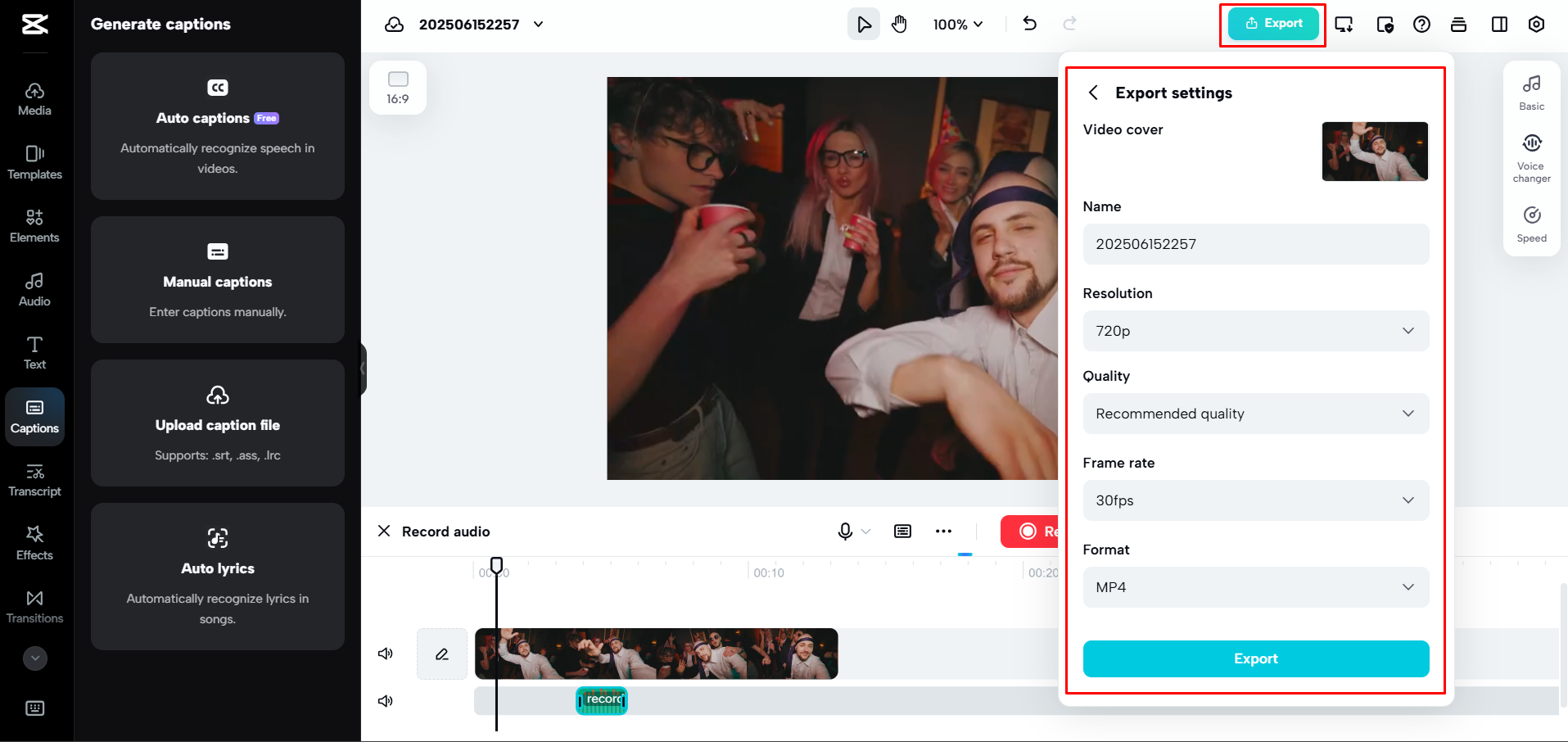Open the privacy shield window icon
Image resolution: width=1568 pixels, height=742 pixels.
click(1385, 25)
